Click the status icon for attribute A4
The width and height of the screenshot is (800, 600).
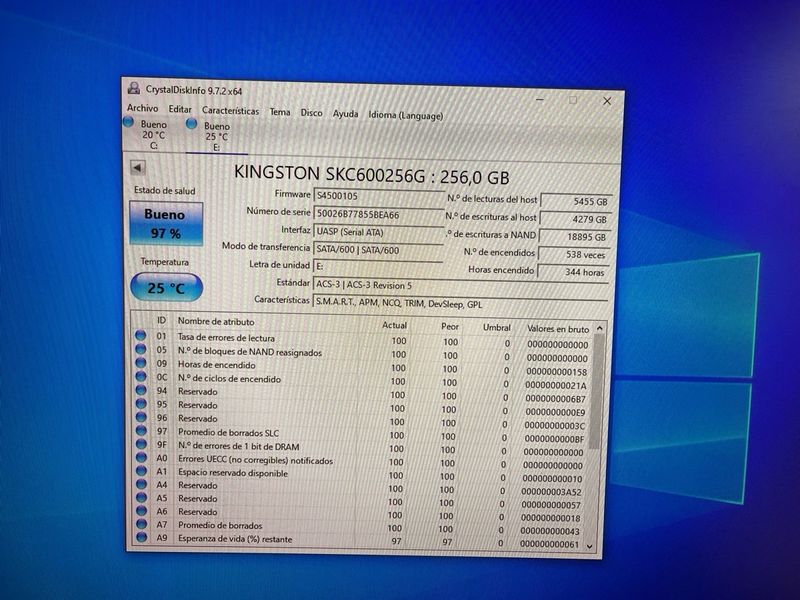[x=141, y=484]
